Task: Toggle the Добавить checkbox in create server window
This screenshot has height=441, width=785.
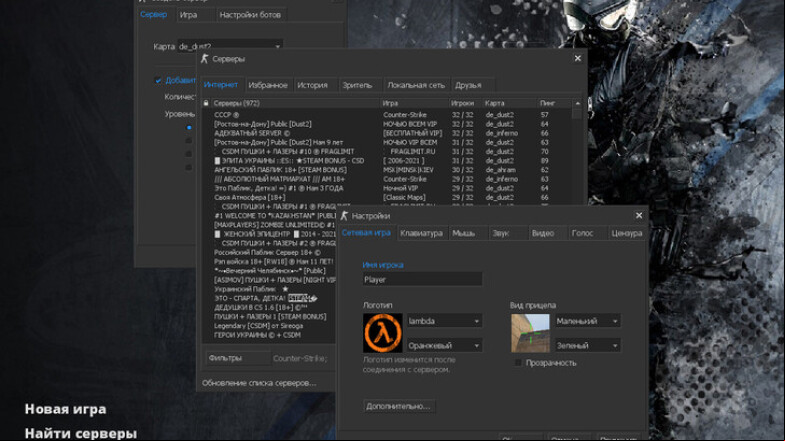Action: 158,80
